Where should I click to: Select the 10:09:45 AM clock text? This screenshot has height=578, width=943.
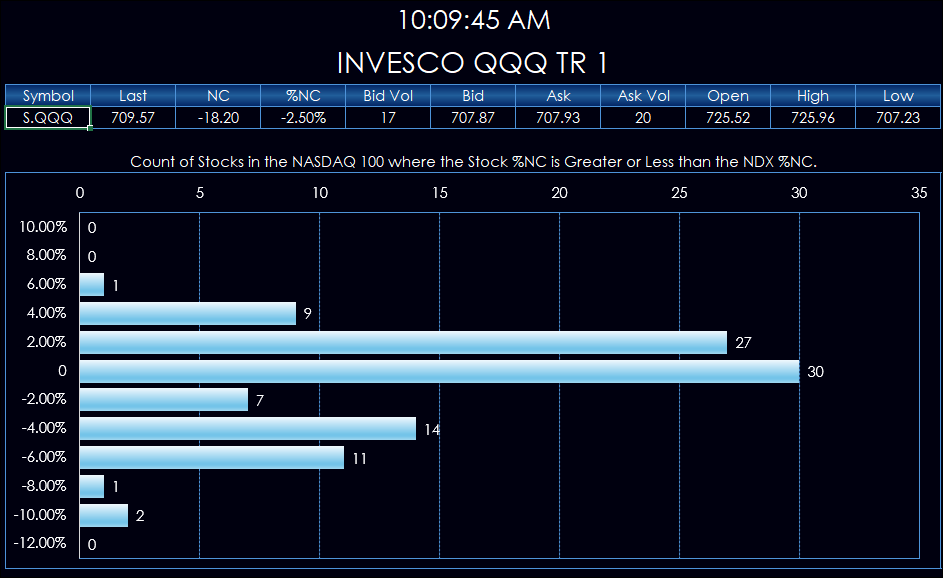coord(474,20)
